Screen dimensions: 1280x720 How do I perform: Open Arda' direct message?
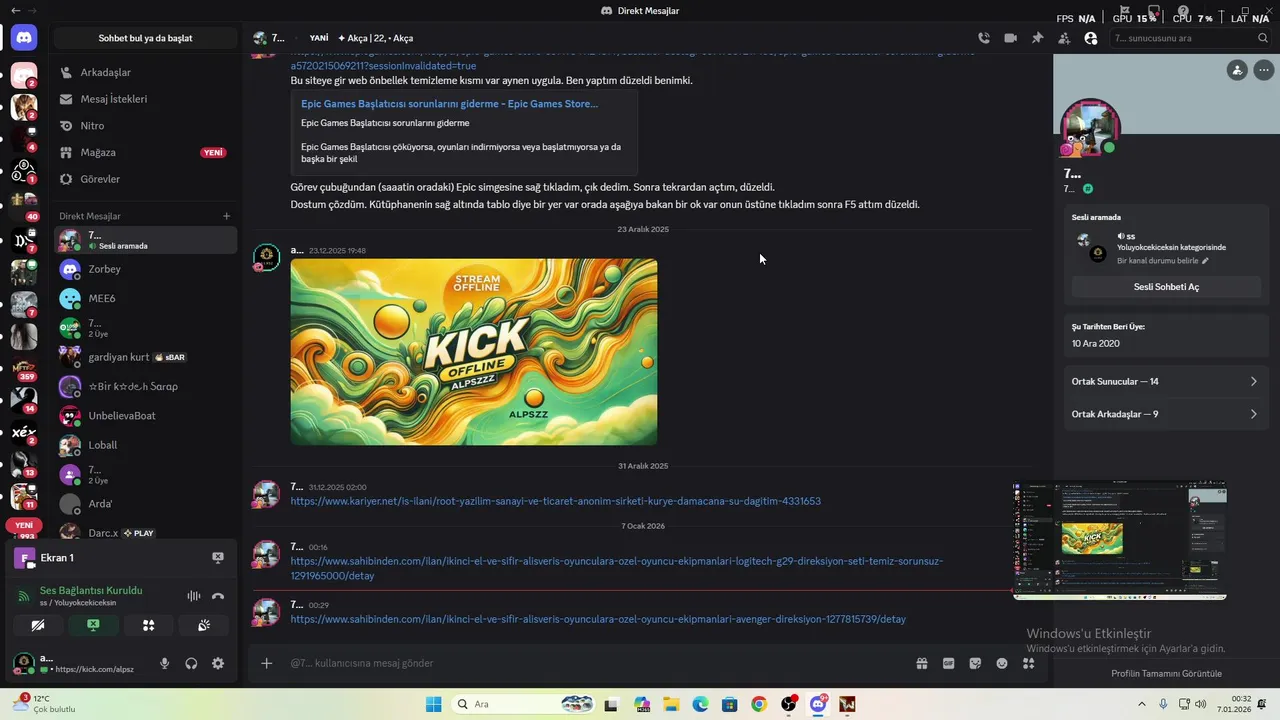click(145, 503)
